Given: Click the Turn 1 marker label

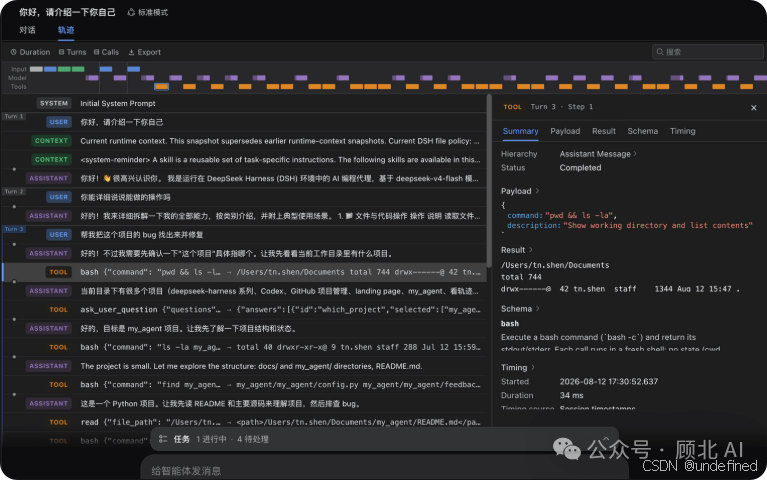Looking at the screenshot, I should point(14,116).
